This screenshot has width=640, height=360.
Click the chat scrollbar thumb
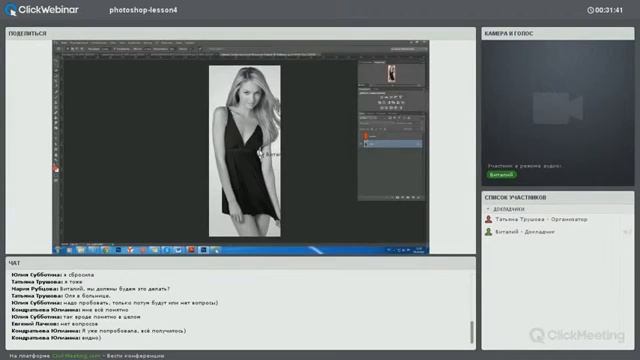click(472, 332)
